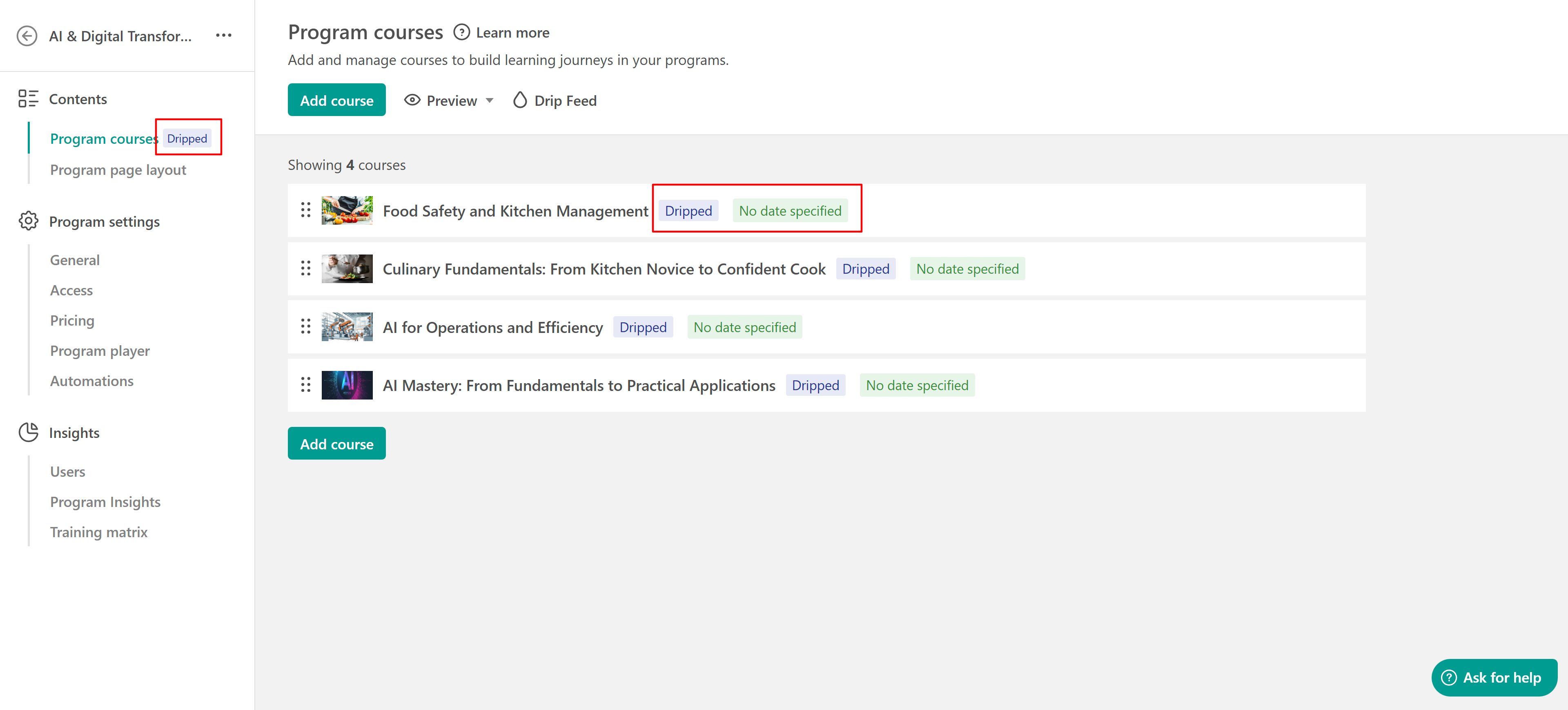Screen dimensions: 1568x710
Task: Click the Learn more help icon
Action: [461, 32]
